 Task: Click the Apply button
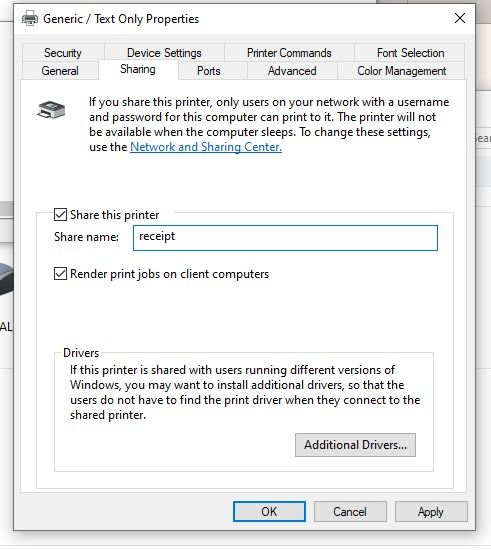coord(431,511)
